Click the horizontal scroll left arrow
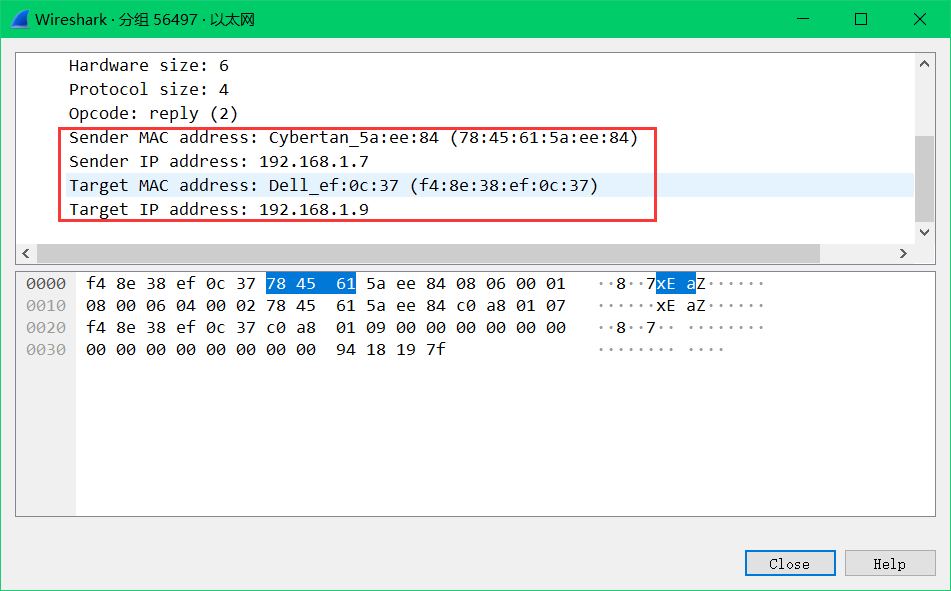 pyautogui.click(x=25, y=253)
